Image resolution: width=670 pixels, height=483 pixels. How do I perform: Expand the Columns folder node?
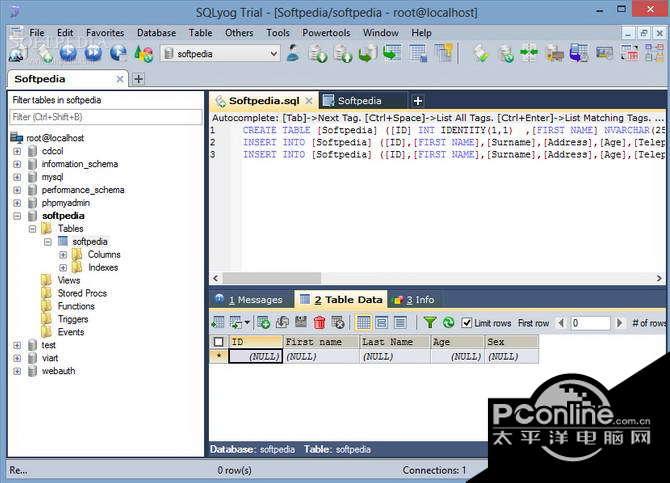coord(63,255)
